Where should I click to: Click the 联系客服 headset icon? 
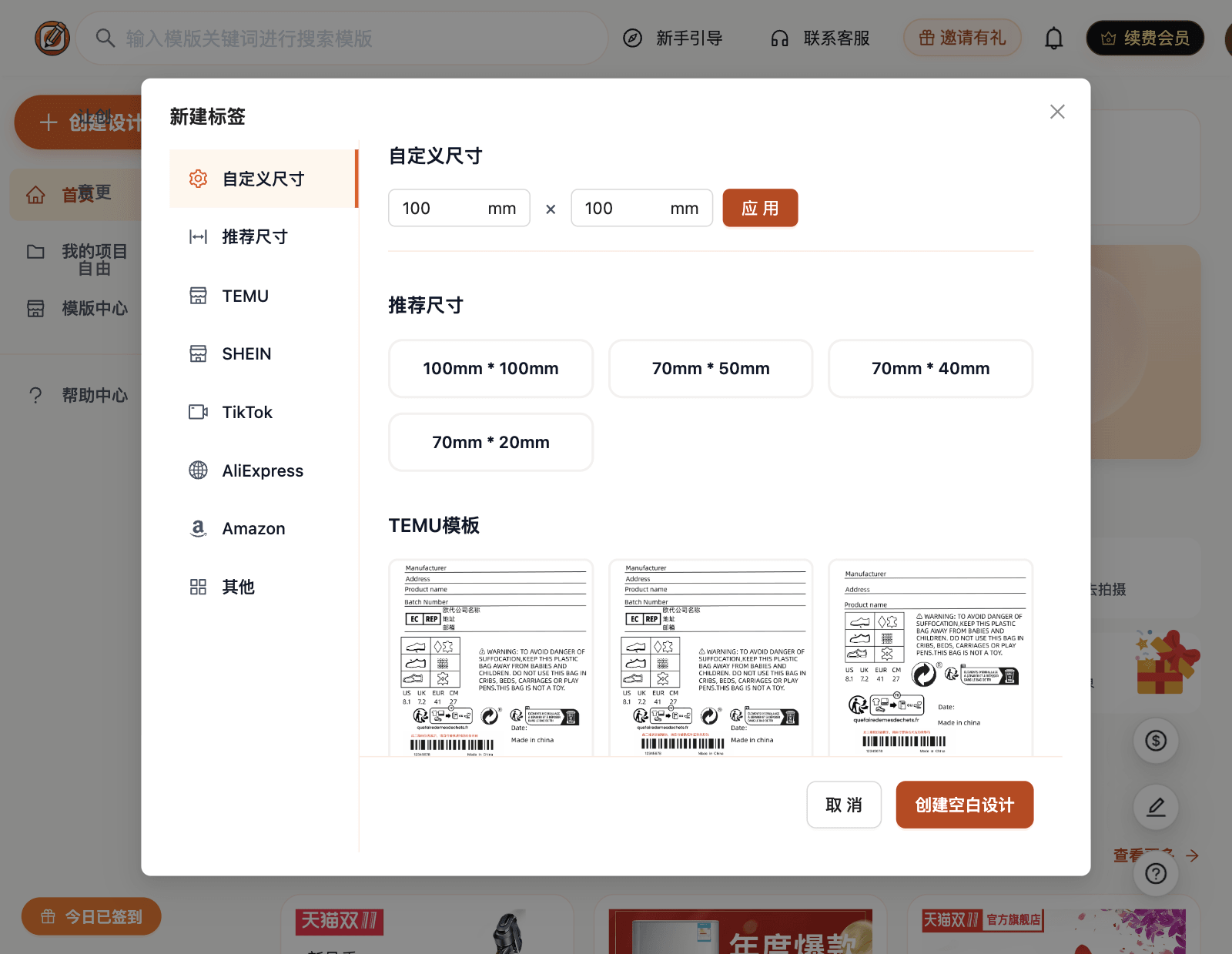[x=780, y=38]
